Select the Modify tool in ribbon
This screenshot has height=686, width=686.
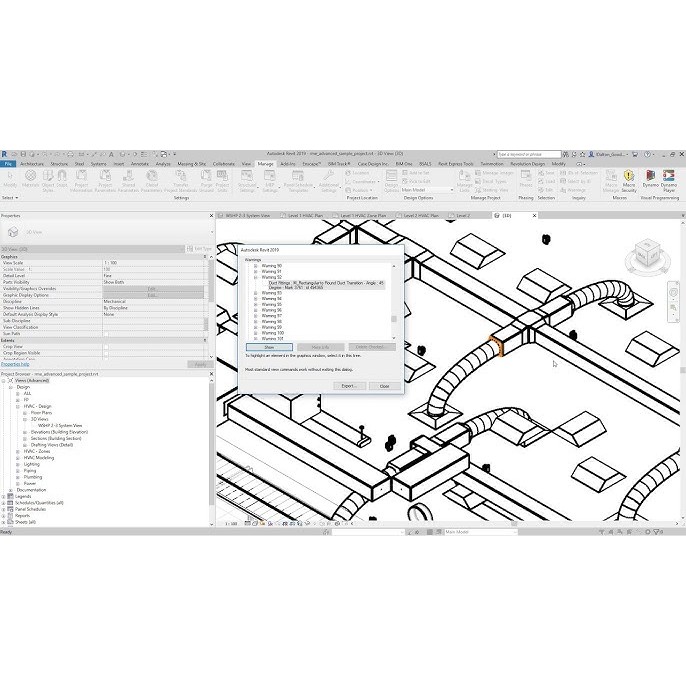click(10, 179)
